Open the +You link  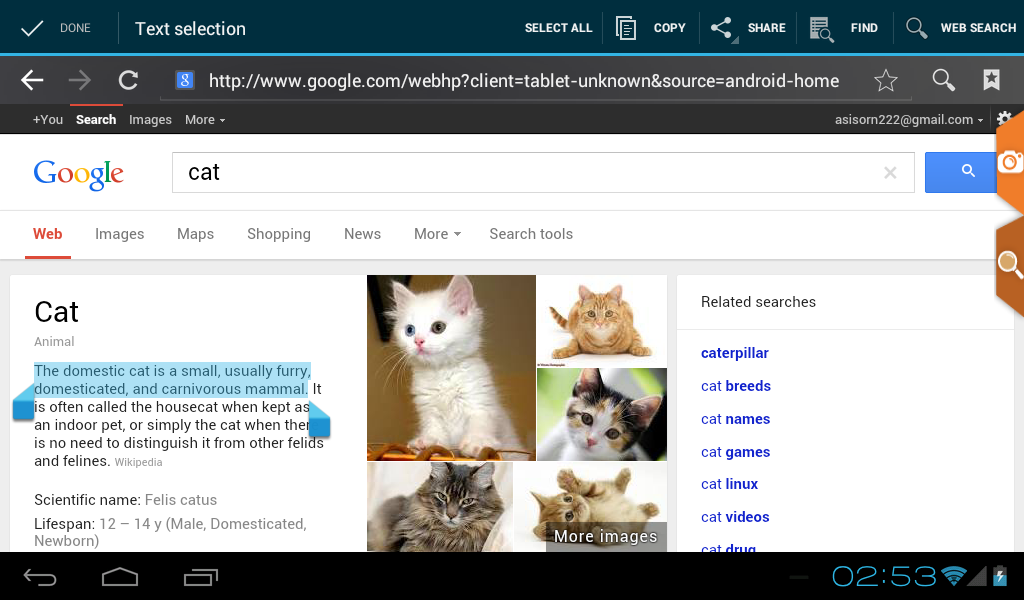point(48,119)
